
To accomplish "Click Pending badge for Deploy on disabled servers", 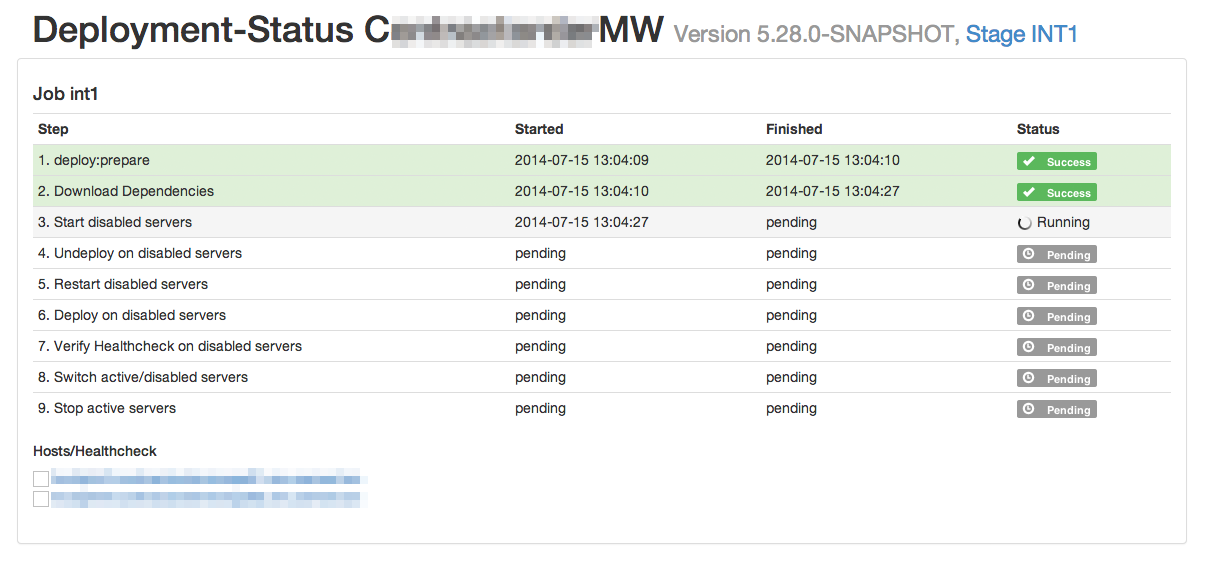I will (x=1056, y=317).
